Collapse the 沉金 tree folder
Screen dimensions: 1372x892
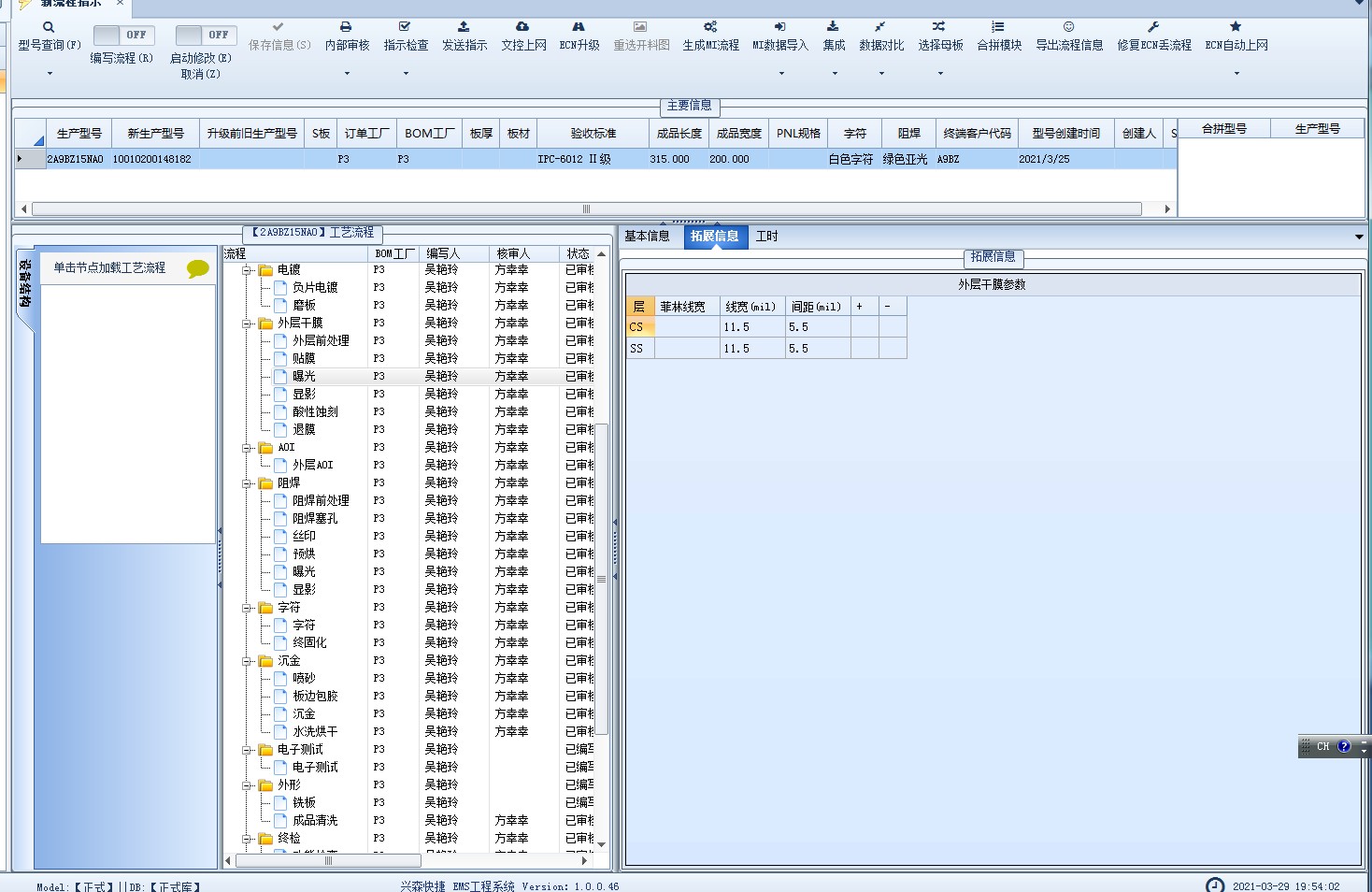[x=248, y=661]
